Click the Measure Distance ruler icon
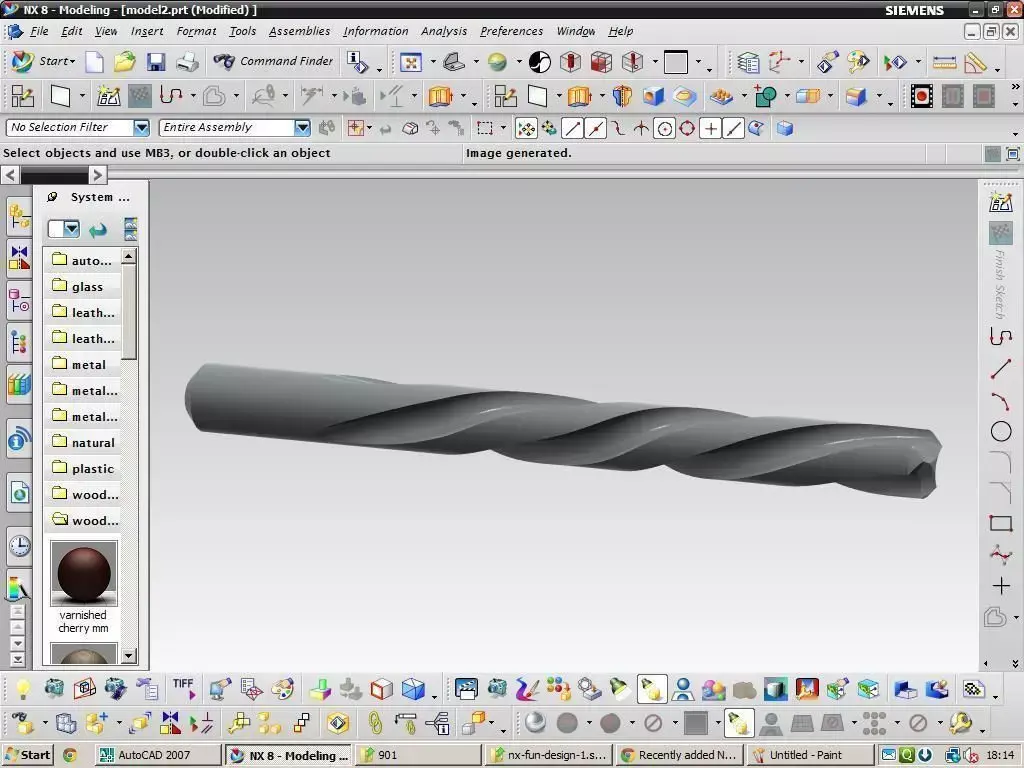Image resolution: width=1024 pixels, height=768 pixels. 944,63
